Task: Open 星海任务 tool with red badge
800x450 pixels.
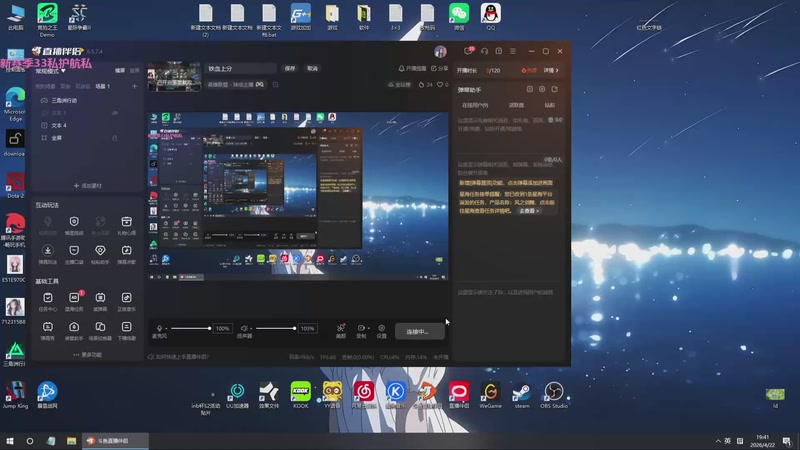Action: point(74,301)
